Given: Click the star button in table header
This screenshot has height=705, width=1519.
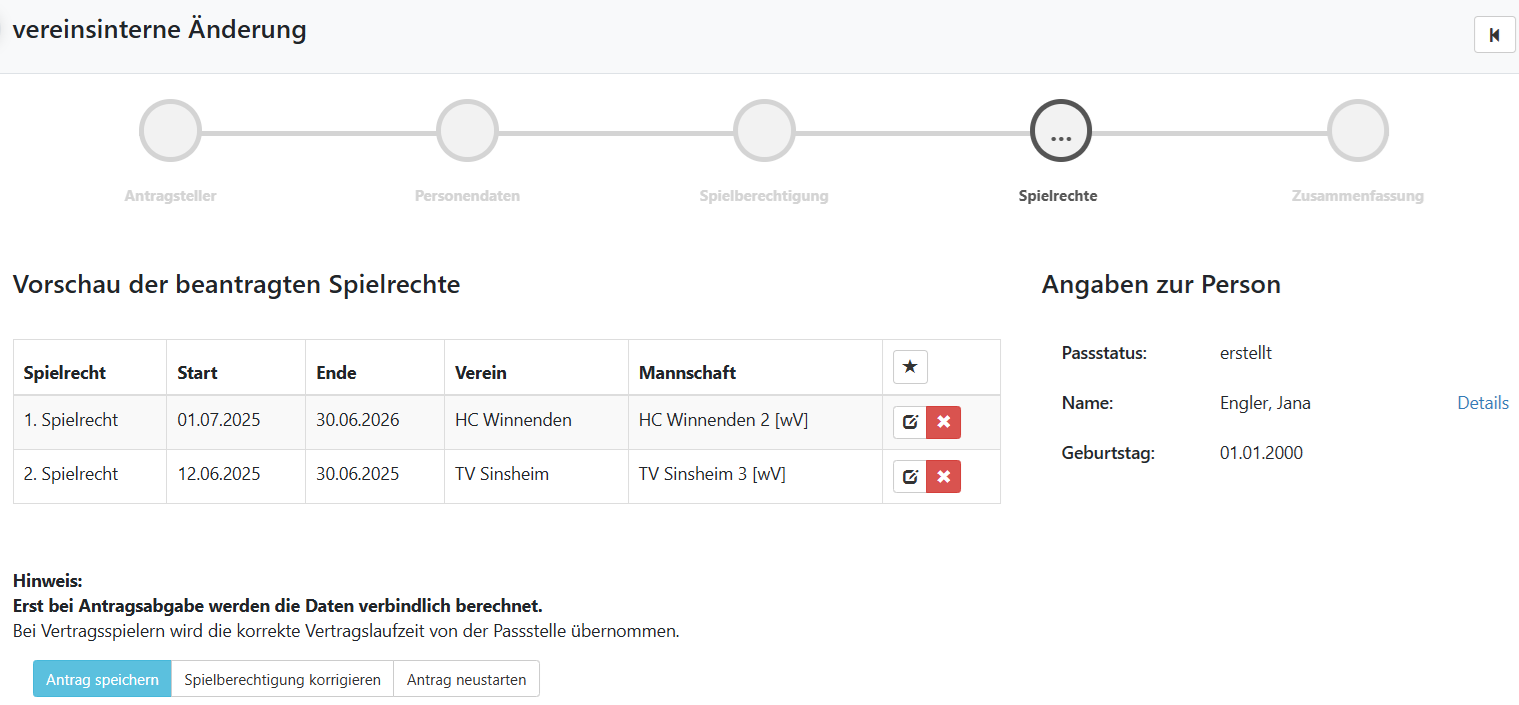Looking at the screenshot, I should pos(910,367).
